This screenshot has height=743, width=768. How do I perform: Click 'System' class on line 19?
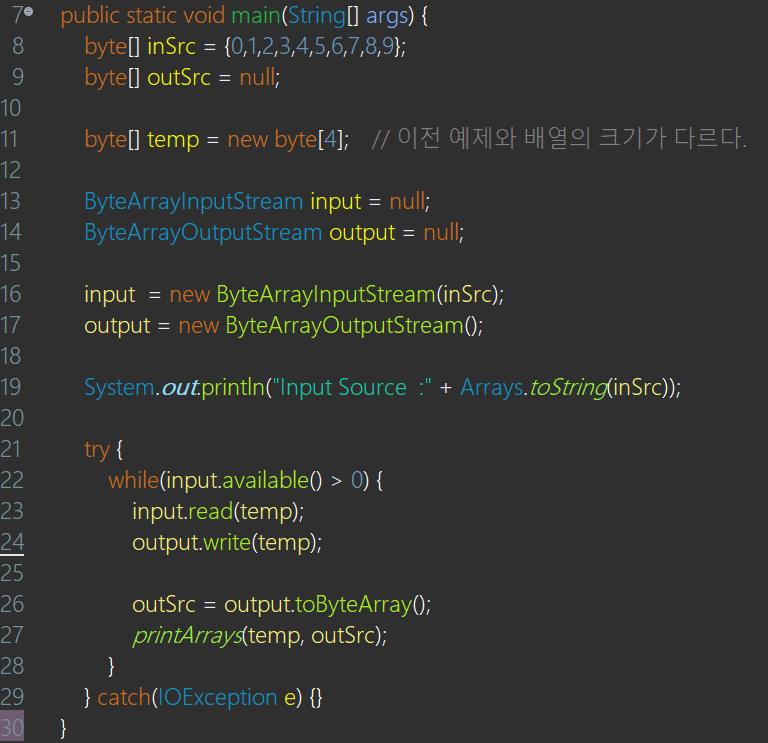(x=120, y=387)
